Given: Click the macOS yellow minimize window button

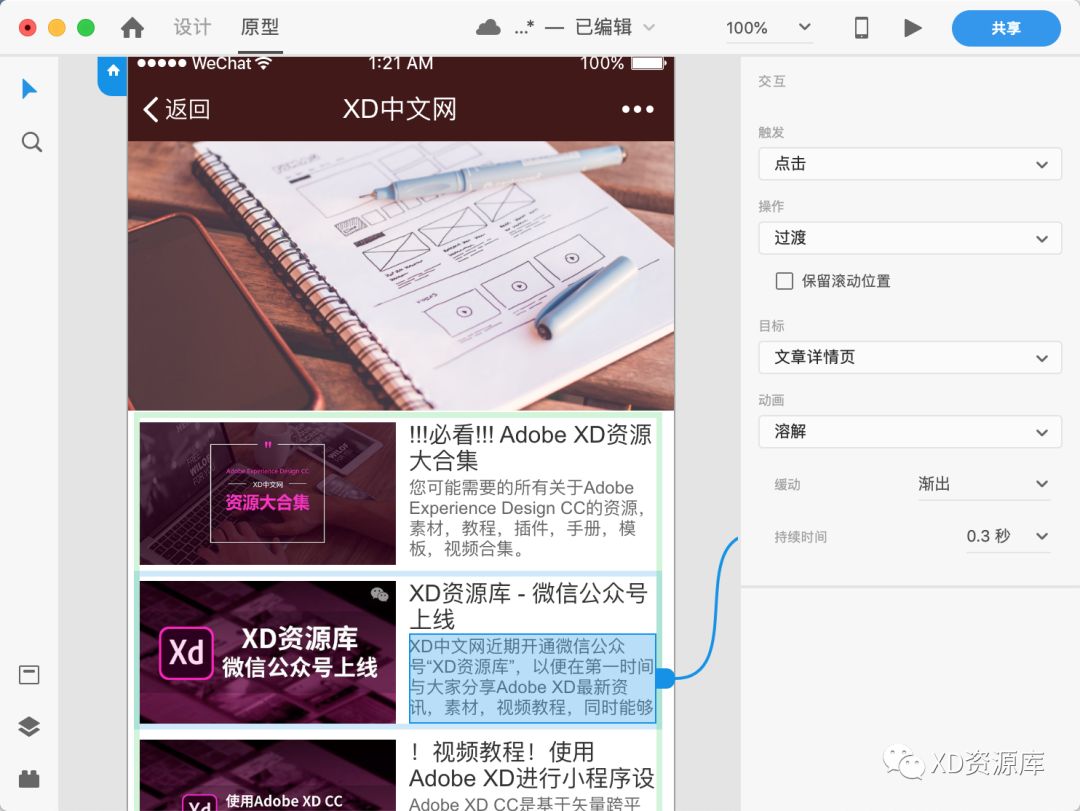Looking at the screenshot, I should point(56,28).
